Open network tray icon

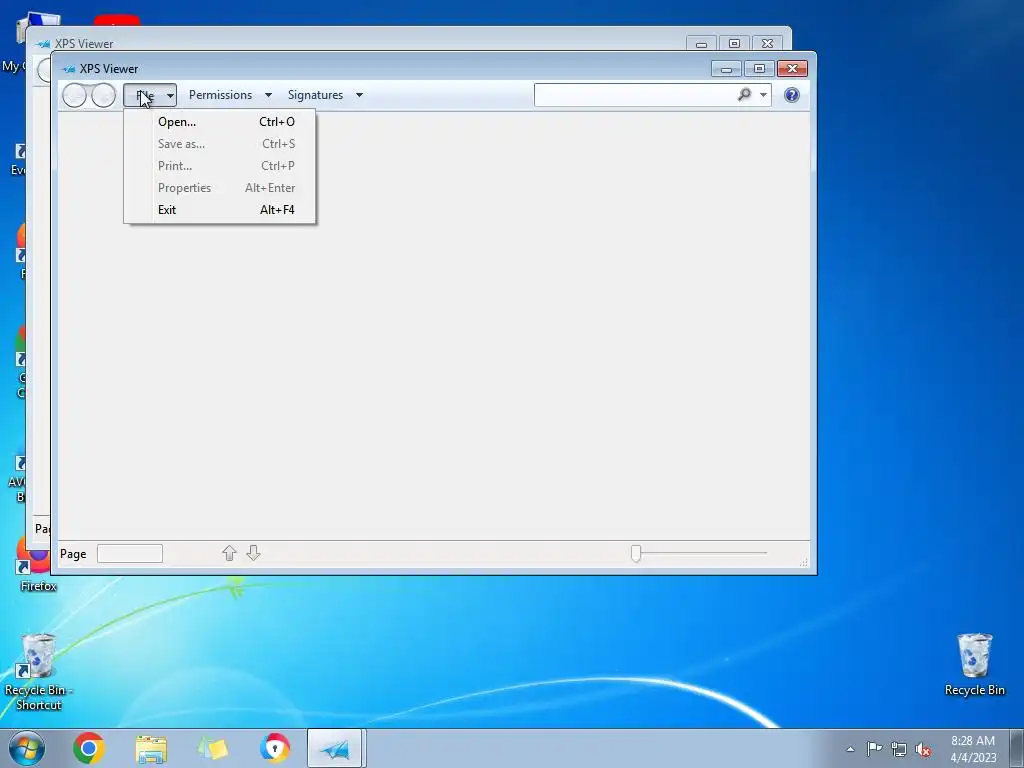pyautogui.click(x=899, y=749)
